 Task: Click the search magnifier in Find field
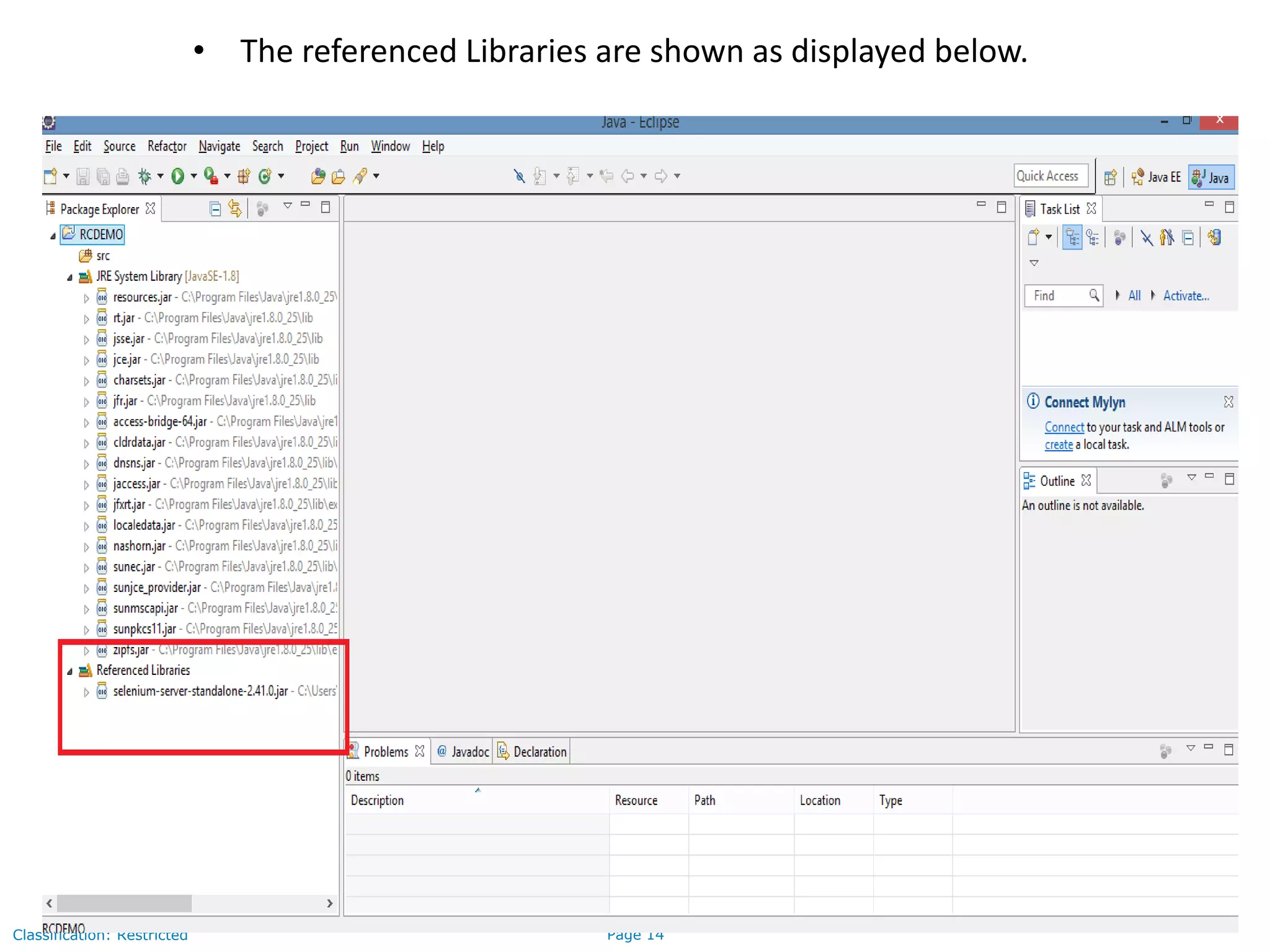(1095, 296)
